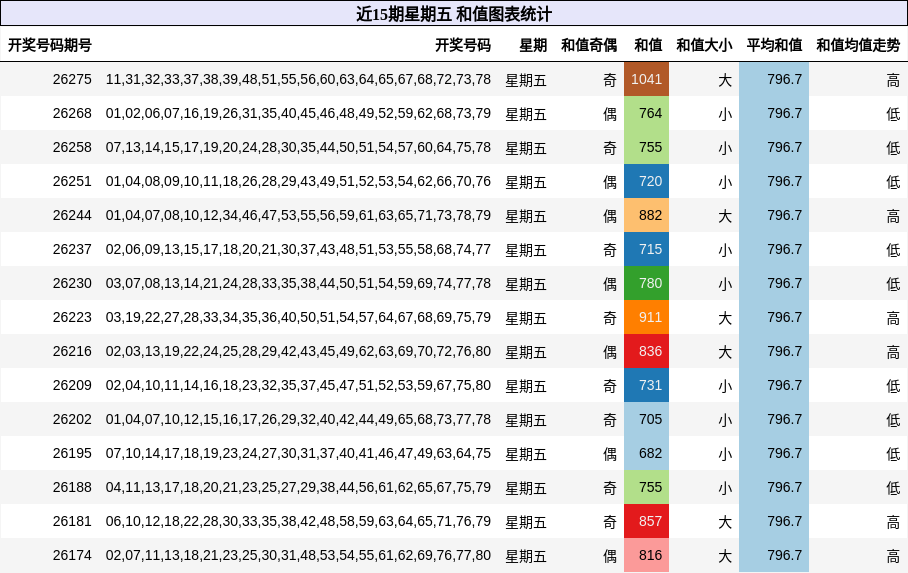Click issue number 26244
Viewport: 908px width, 573px height.
tap(72, 216)
